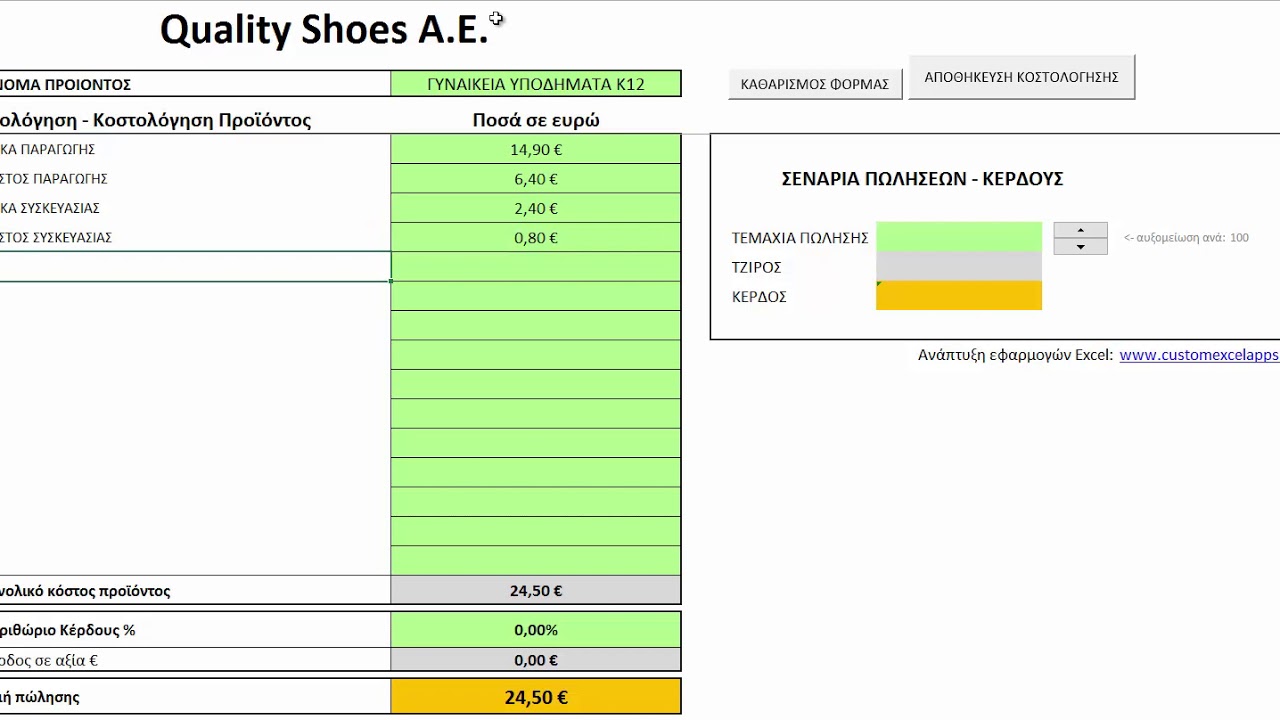Click the Quality Shoes A.E. title
Image resolution: width=1280 pixels, height=720 pixels.
[324, 30]
